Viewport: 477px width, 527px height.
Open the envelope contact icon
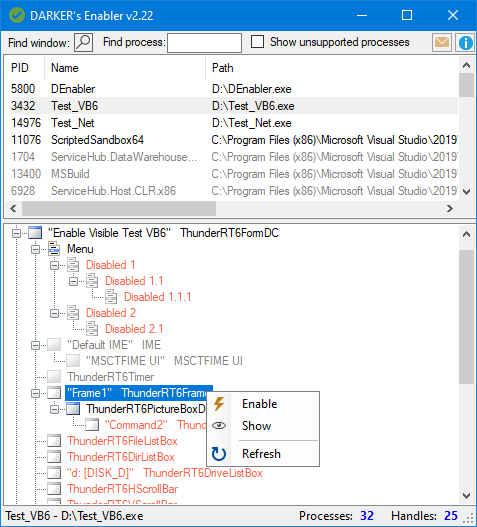[x=441, y=43]
